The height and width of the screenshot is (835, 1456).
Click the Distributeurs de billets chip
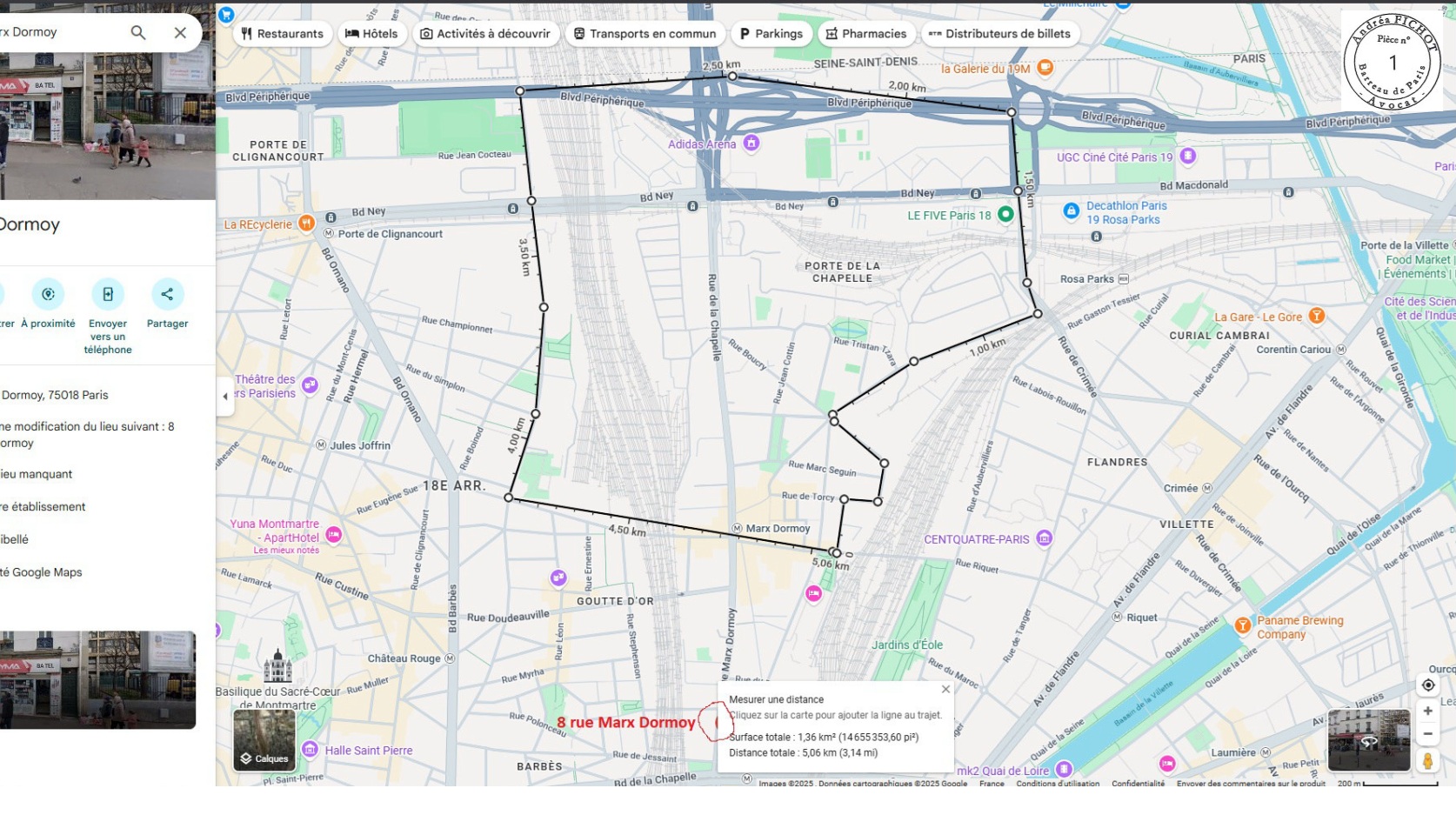coord(999,34)
